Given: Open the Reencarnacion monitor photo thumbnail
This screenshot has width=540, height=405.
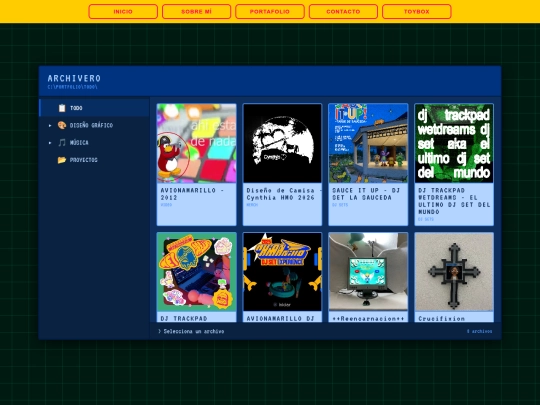Looking at the screenshot, I should [x=368, y=272].
